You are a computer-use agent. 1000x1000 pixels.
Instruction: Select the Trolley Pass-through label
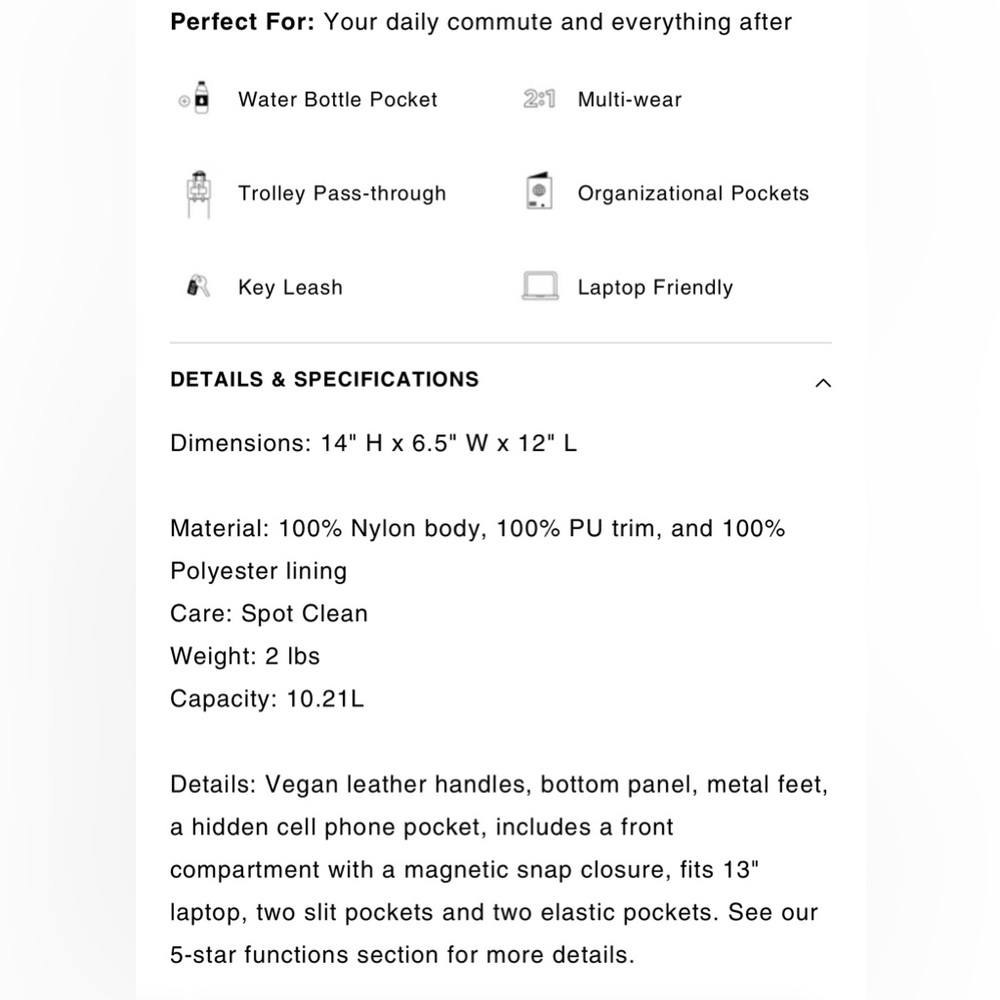342,193
